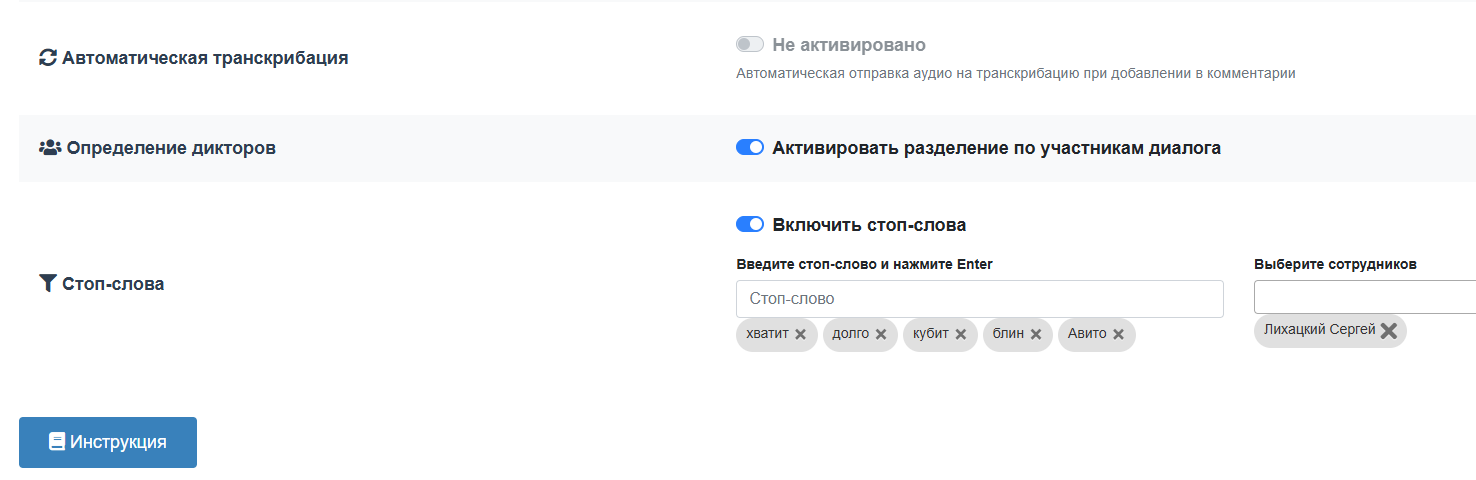Click the automatic transcription refresh icon
Image resolution: width=1476 pixels, height=480 pixels.
pos(48,58)
